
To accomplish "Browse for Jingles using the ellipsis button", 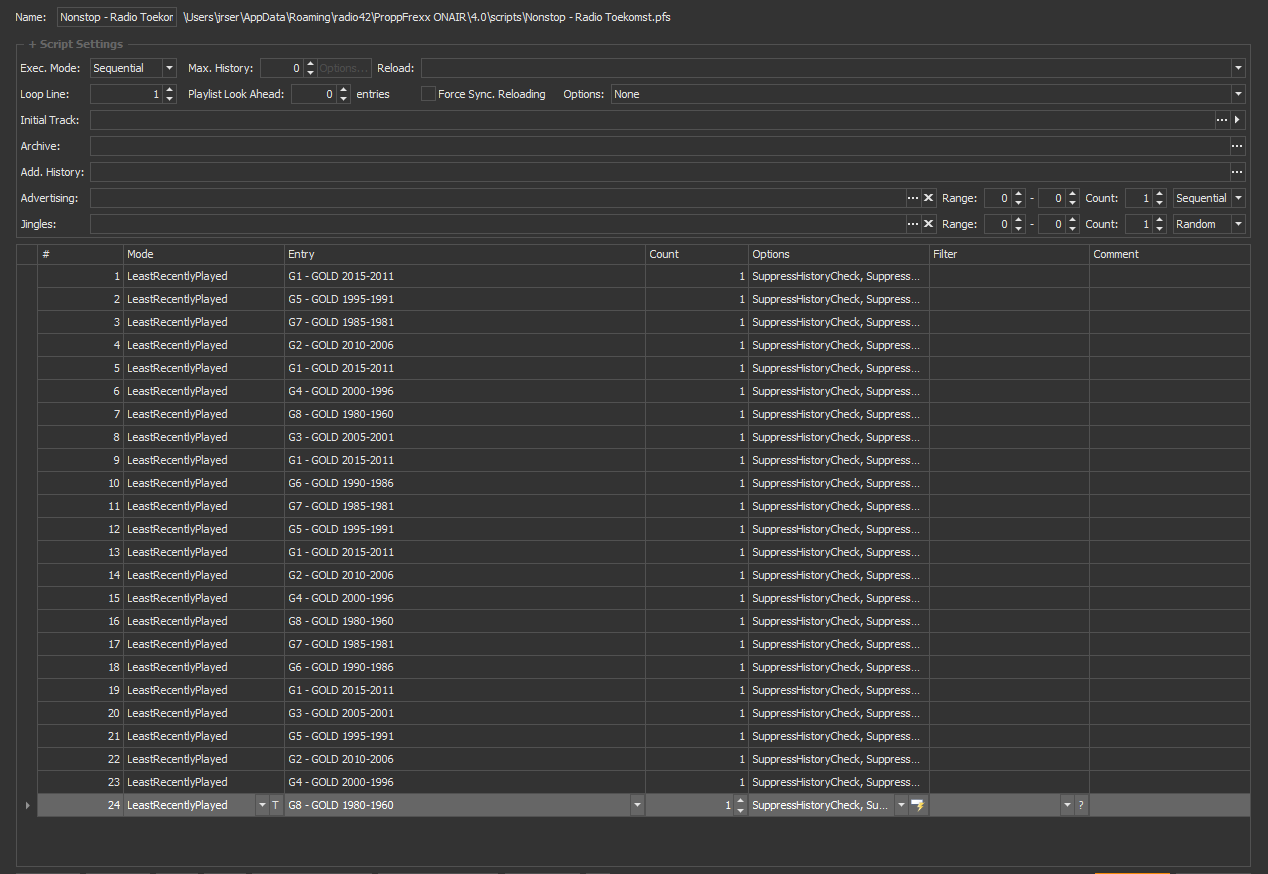I will point(912,224).
